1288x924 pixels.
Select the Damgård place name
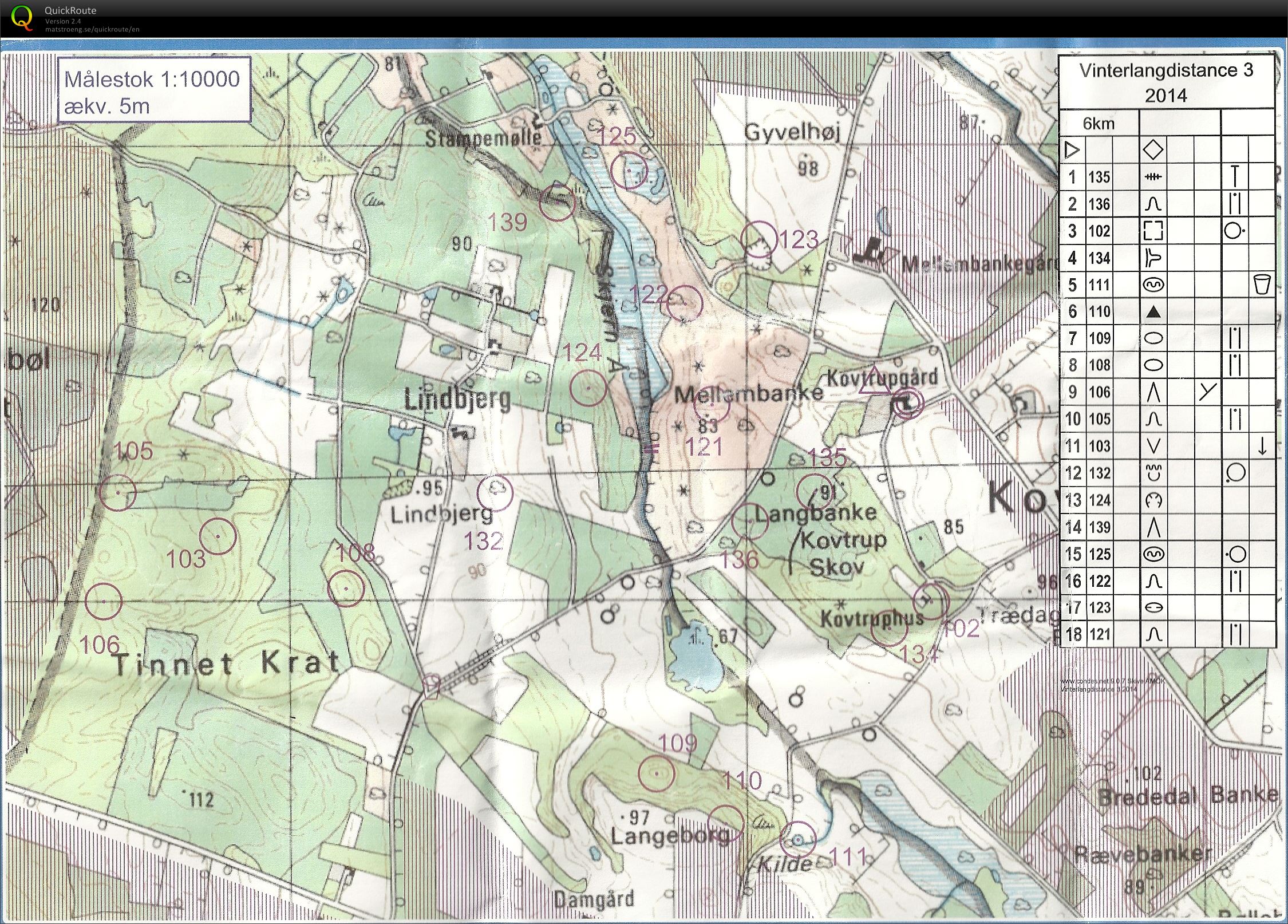pos(594,899)
